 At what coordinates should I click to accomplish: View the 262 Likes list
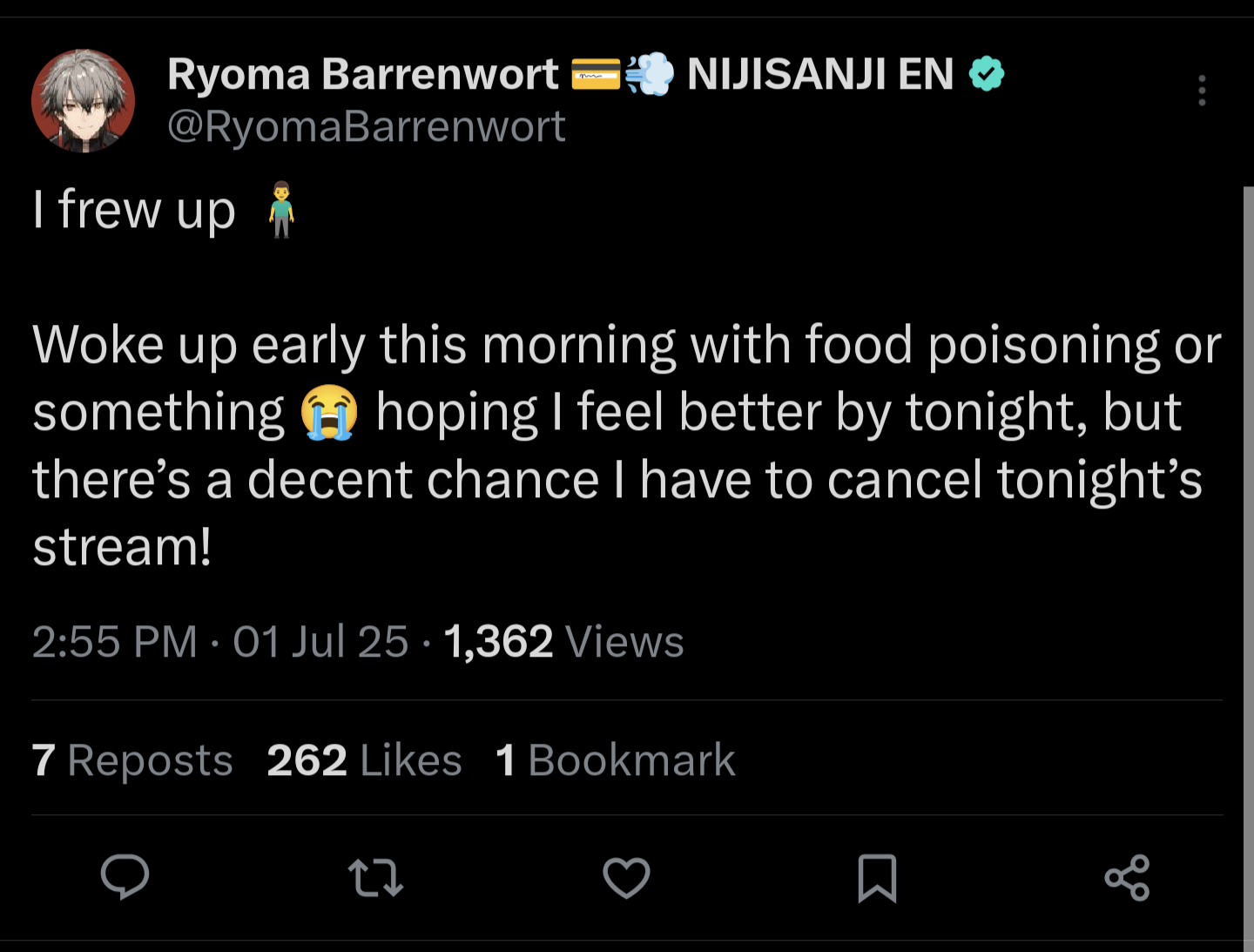364,760
